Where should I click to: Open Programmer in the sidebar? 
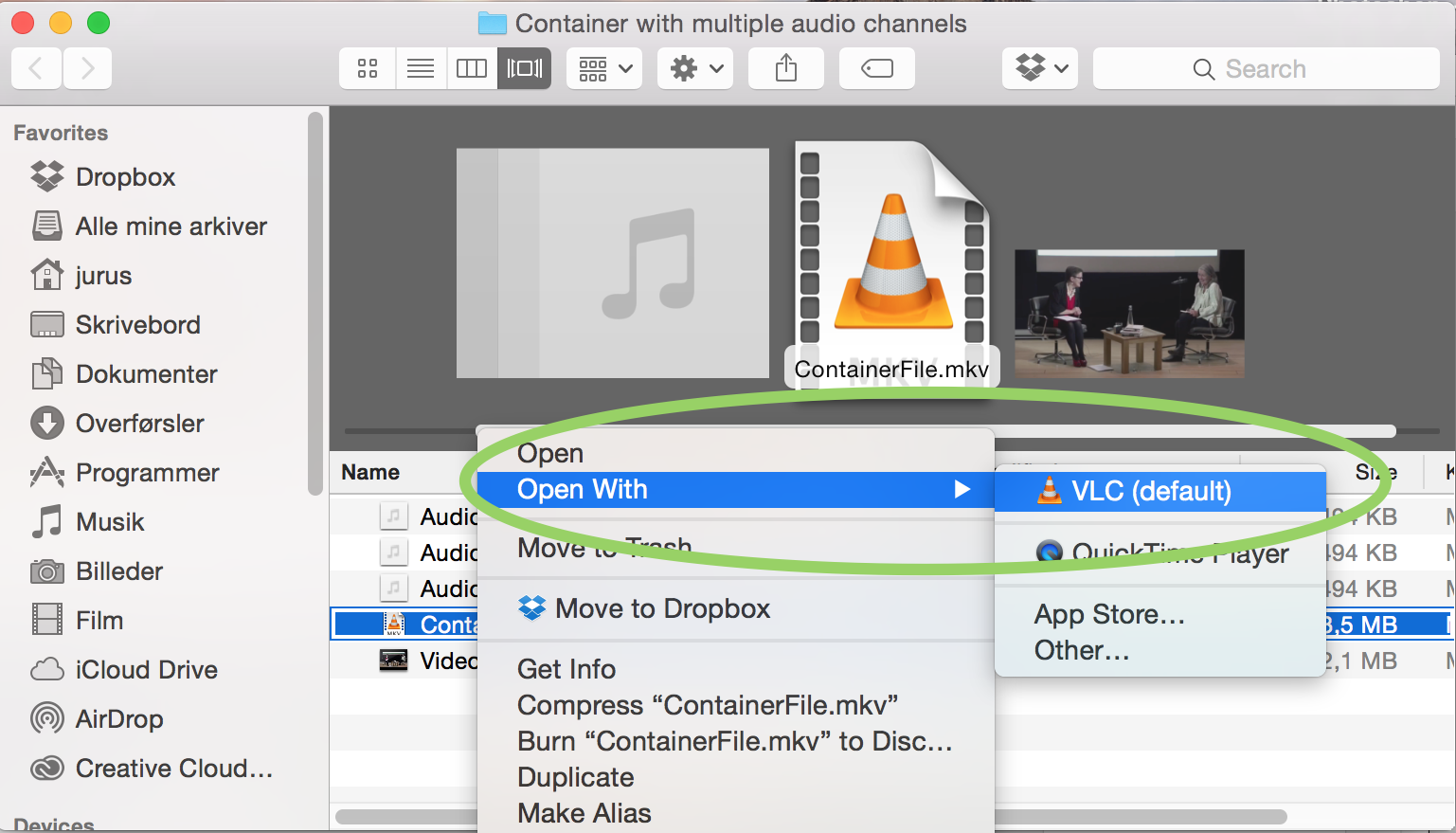(x=125, y=473)
